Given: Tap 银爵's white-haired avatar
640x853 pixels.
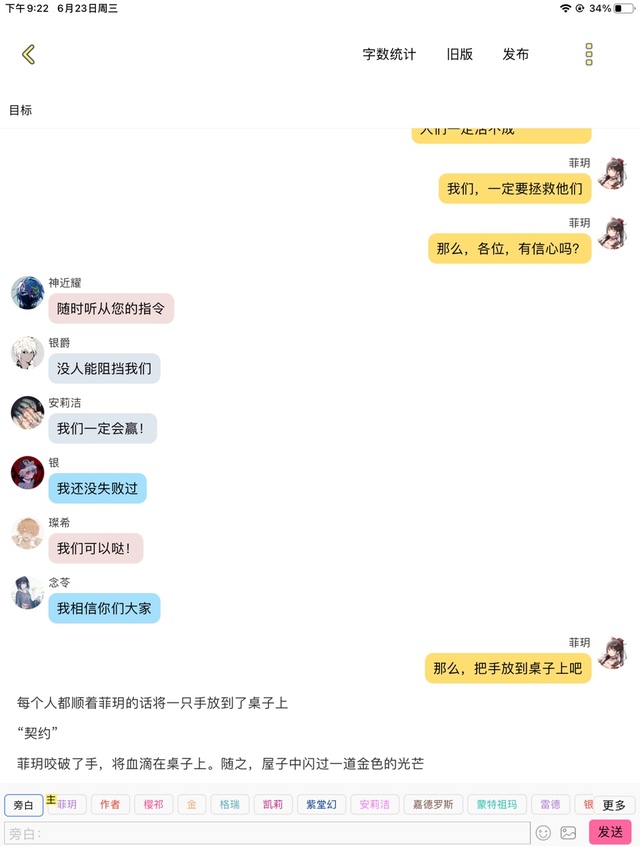Looking at the screenshot, I should (x=28, y=353).
